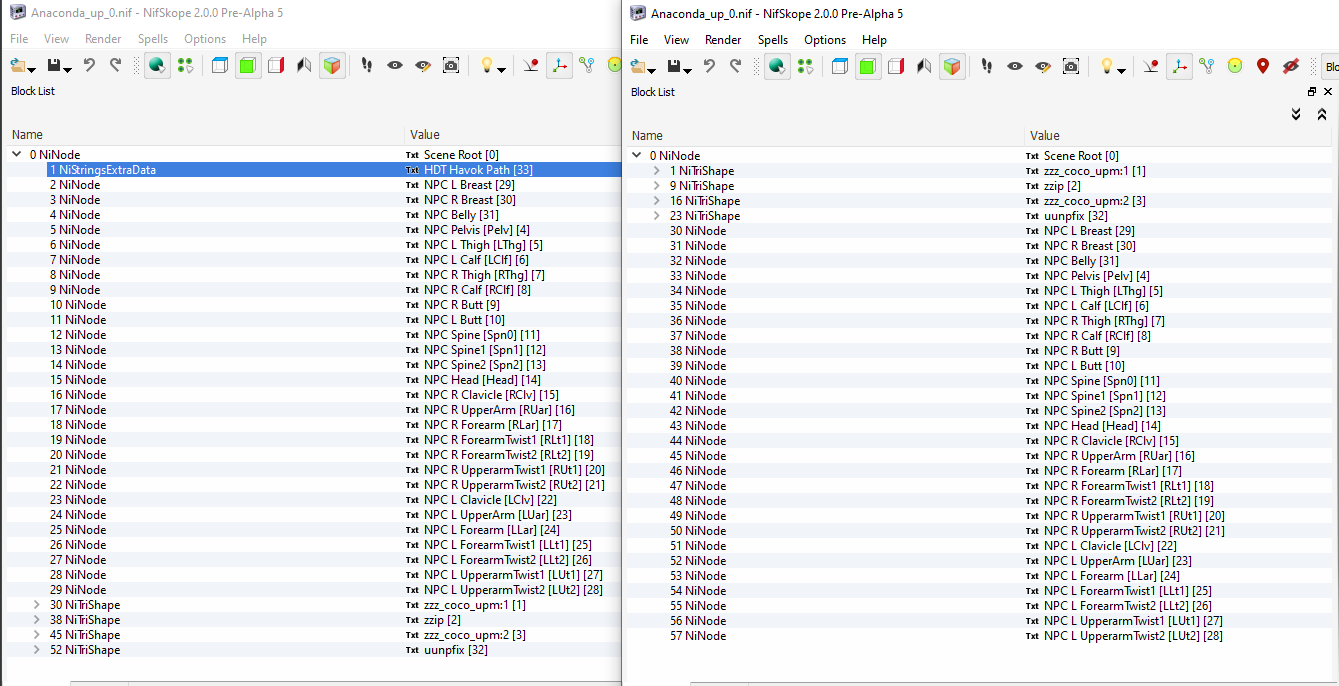
Task: Expand 23 NiTriShape uunpfix in right window
Action: coord(657,216)
